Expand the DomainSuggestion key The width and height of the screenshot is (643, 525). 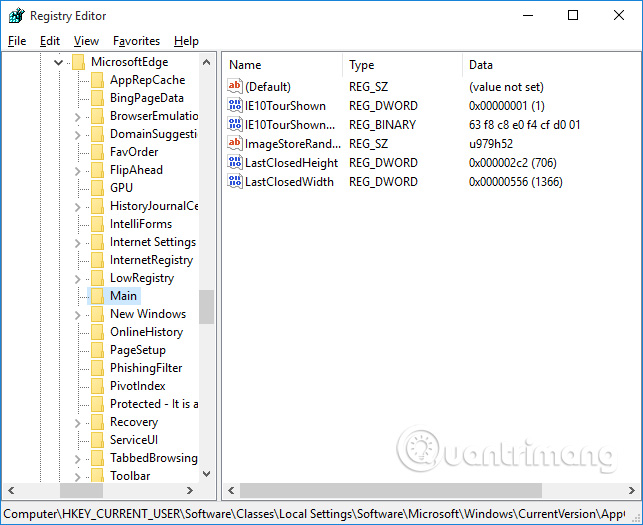(77, 135)
